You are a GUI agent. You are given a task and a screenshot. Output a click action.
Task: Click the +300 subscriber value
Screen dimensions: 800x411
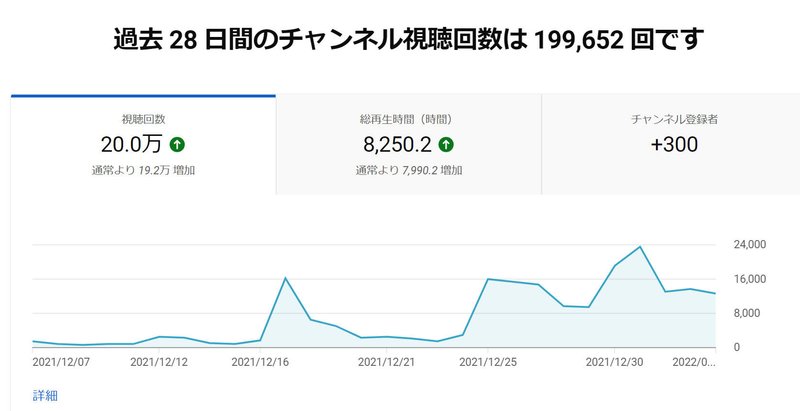[674, 145]
